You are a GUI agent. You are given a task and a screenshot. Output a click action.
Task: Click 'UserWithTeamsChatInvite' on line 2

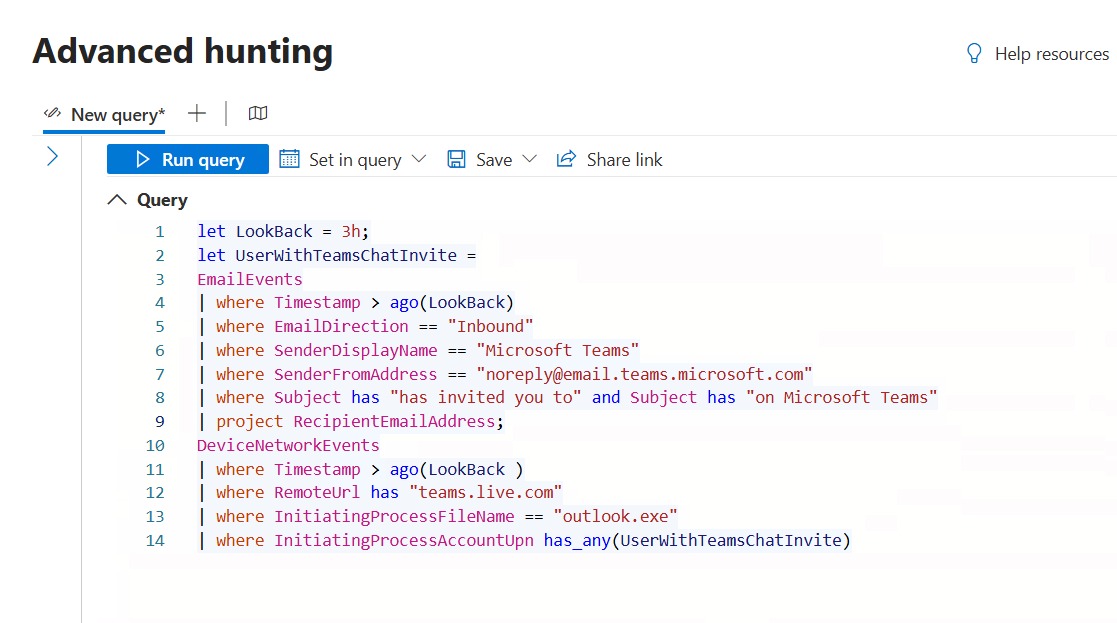tap(346, 255)
